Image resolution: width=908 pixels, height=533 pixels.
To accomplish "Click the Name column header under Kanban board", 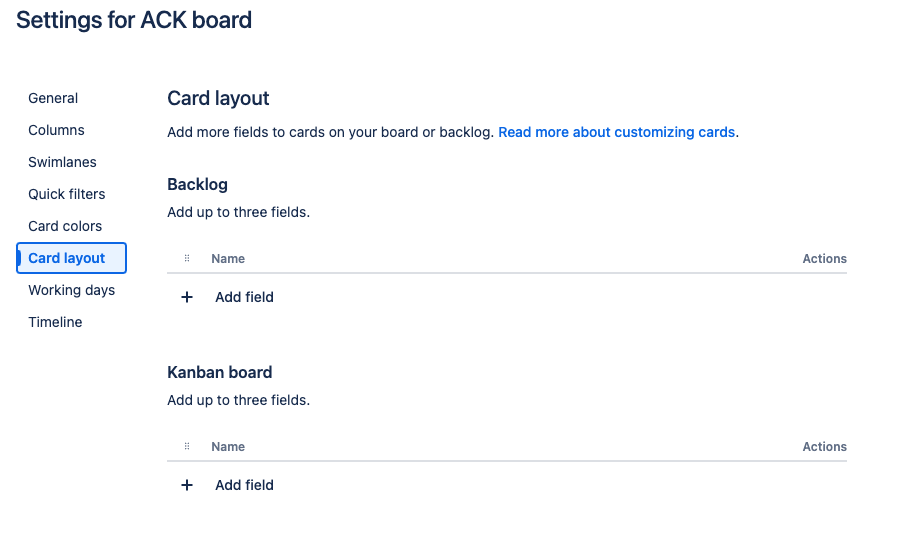I will [228, 447].
